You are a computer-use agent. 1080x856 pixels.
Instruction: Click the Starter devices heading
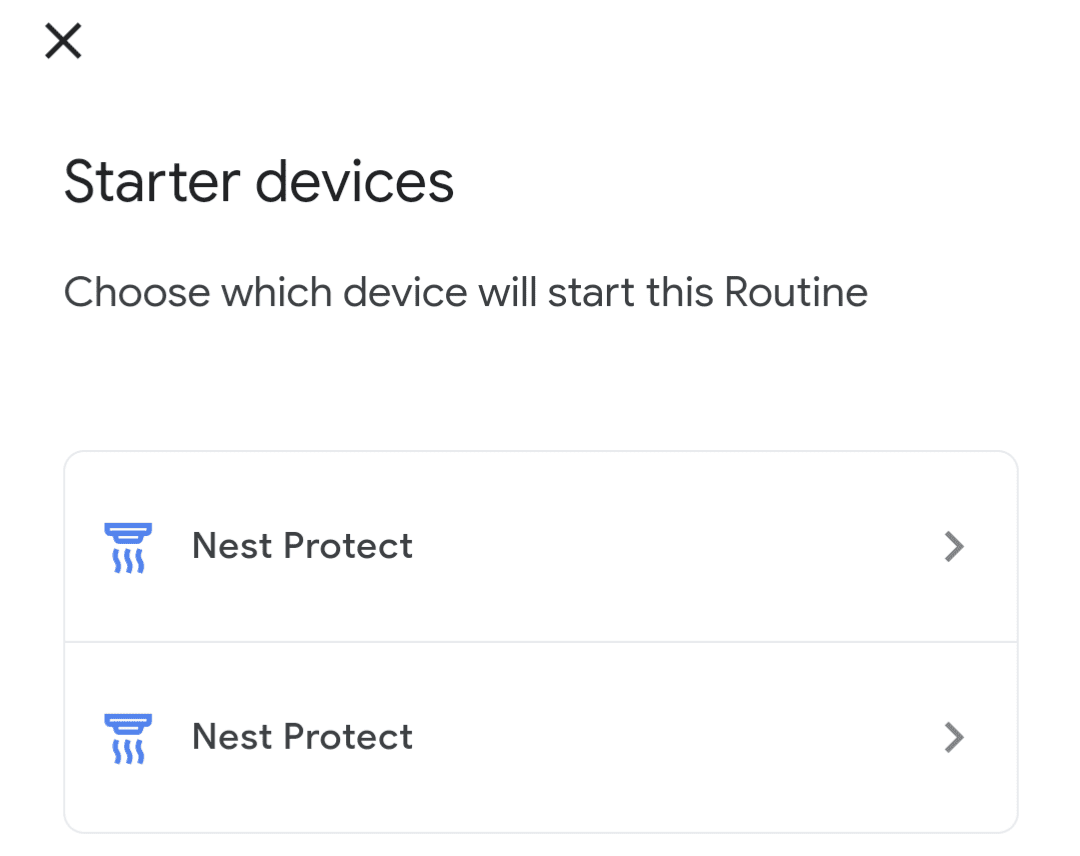tap(259, 181)
